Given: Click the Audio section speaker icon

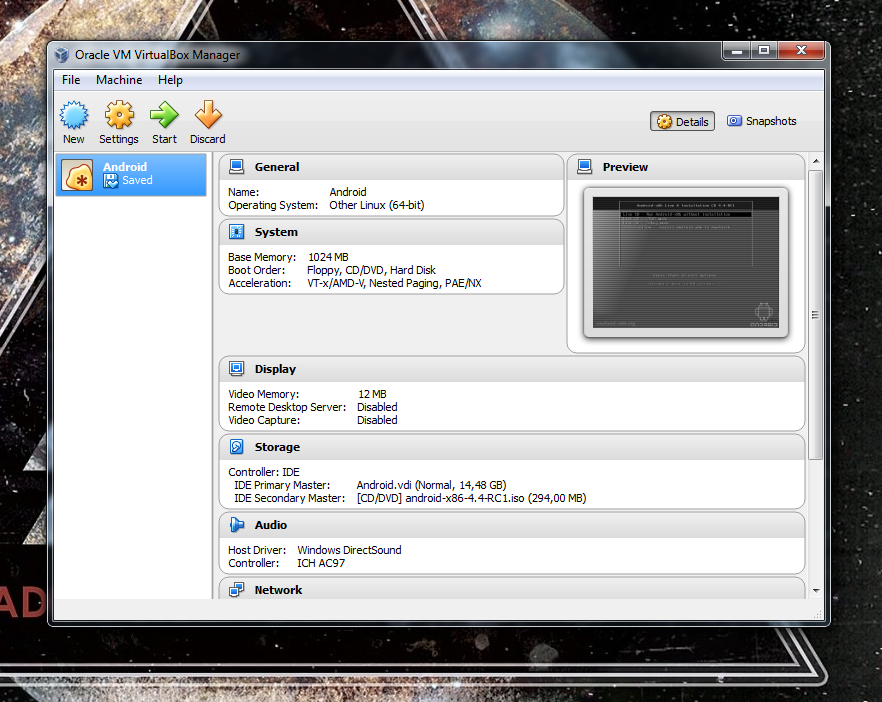Looking at the screenshot, I should coord(237,525).
